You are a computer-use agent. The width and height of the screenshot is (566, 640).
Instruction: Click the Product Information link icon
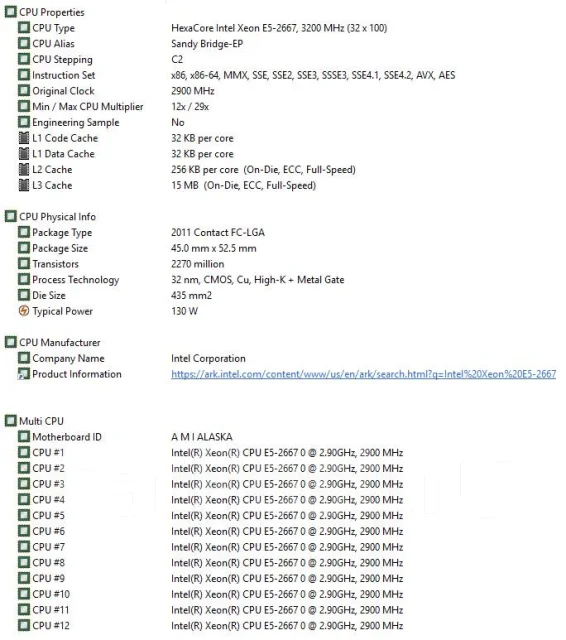click(24, 374)
